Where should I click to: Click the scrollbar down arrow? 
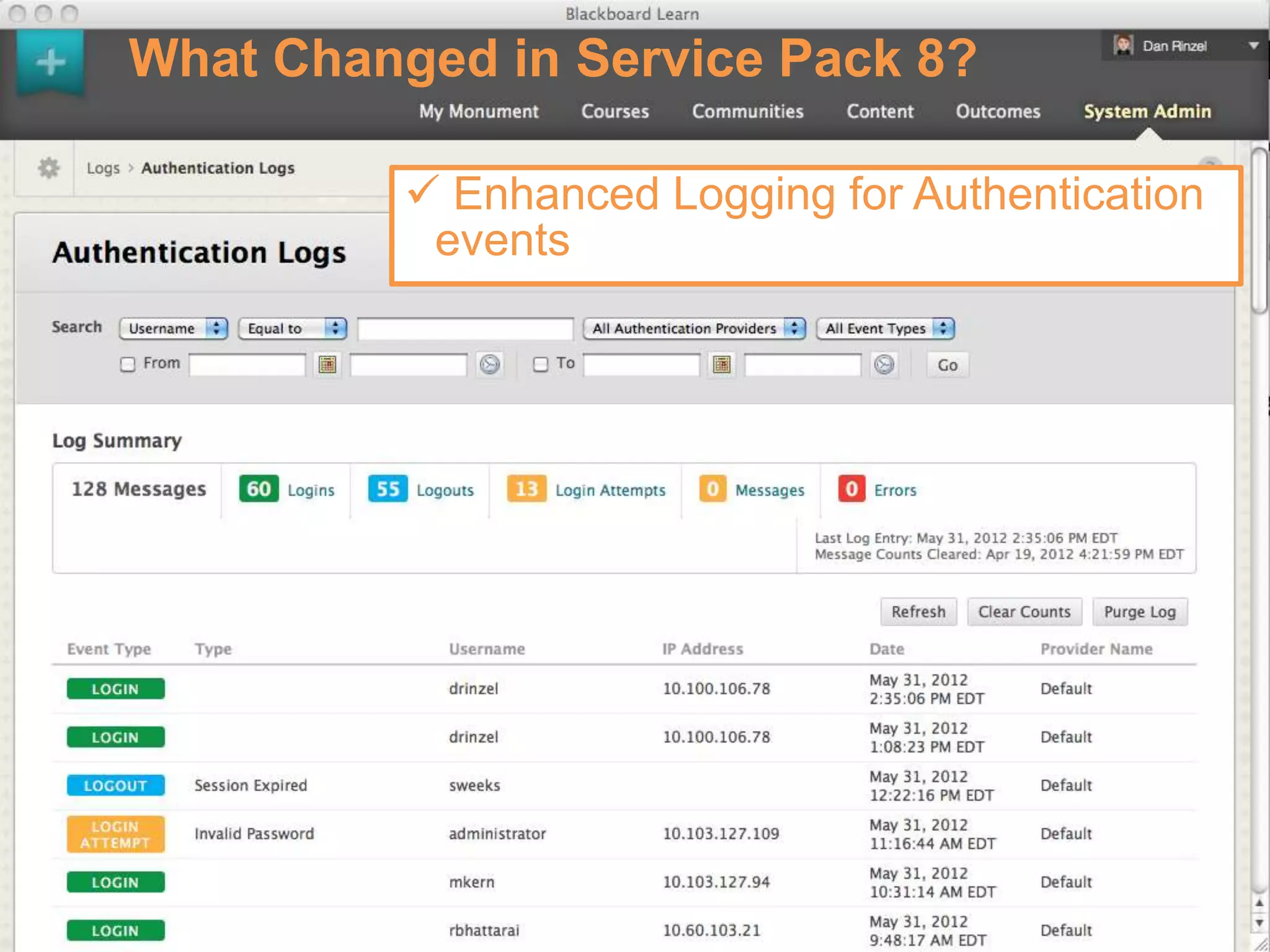point(1259,922)
